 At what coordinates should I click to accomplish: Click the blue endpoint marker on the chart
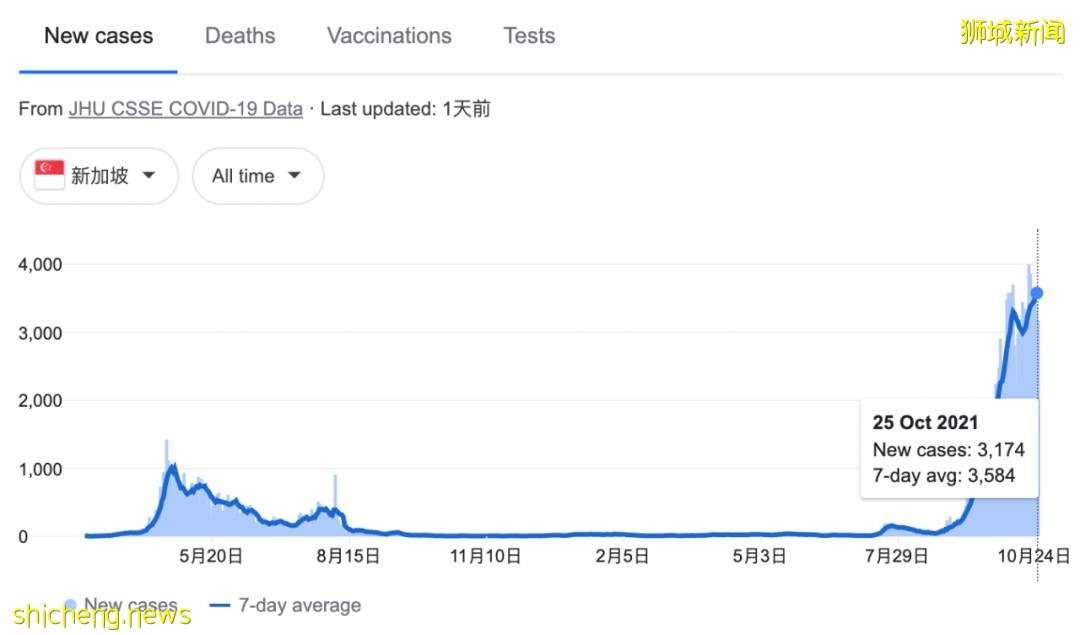[1038, 294]
